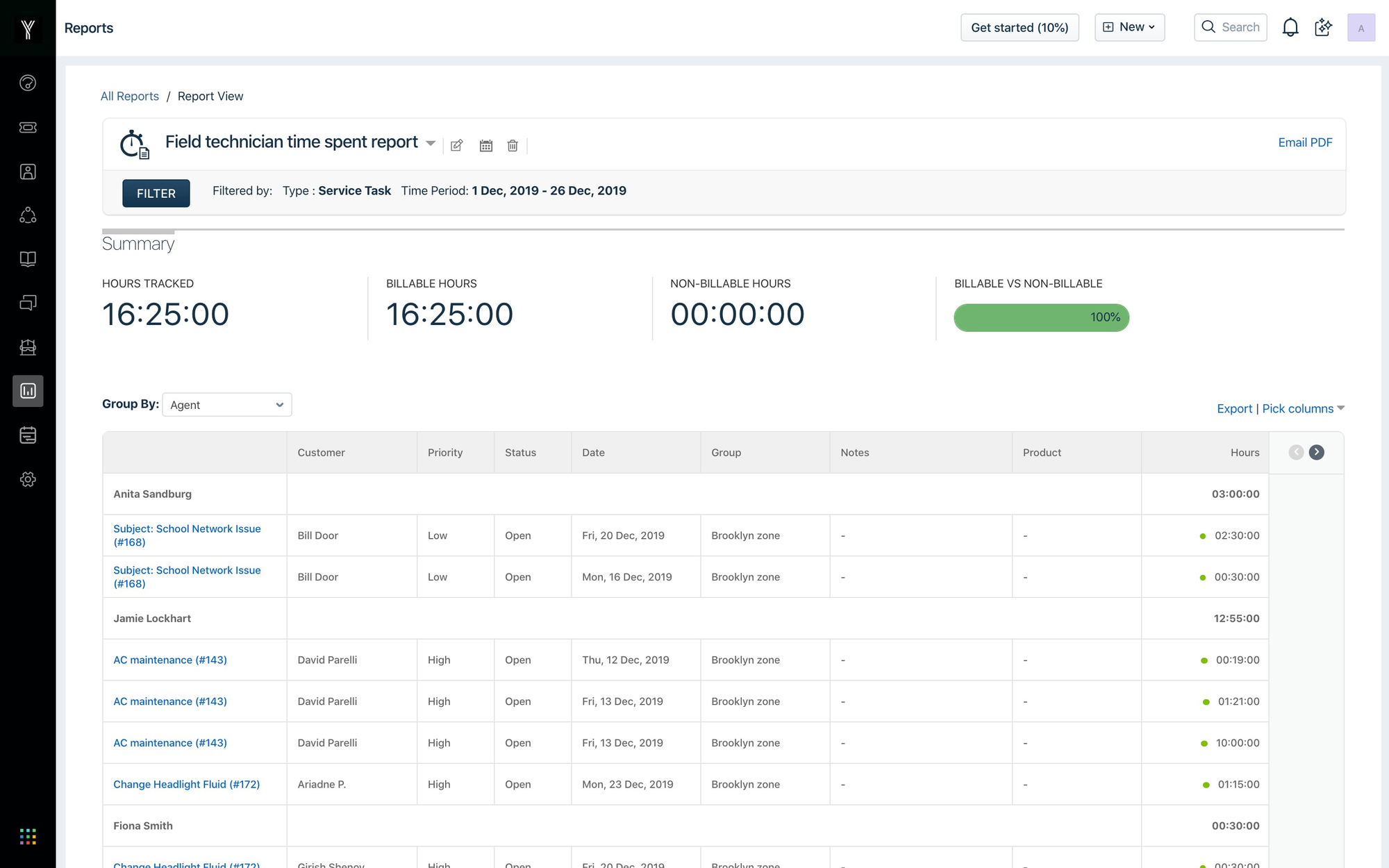Select the Reports chart icon in sidebar
Image resolution: width=1389 pixels, height=868 pixels.
28,391
